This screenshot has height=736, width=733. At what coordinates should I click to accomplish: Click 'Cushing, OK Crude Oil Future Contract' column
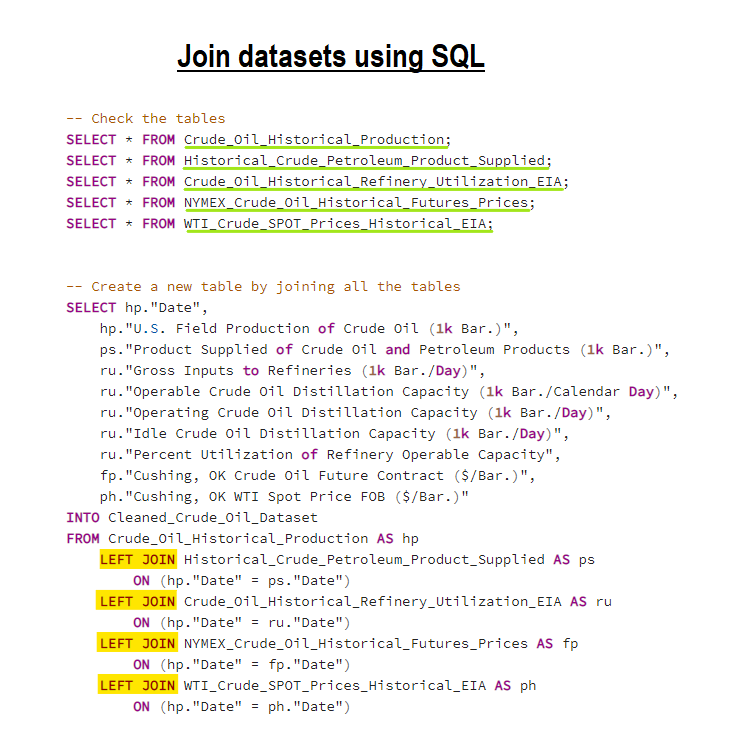(317, 476)
